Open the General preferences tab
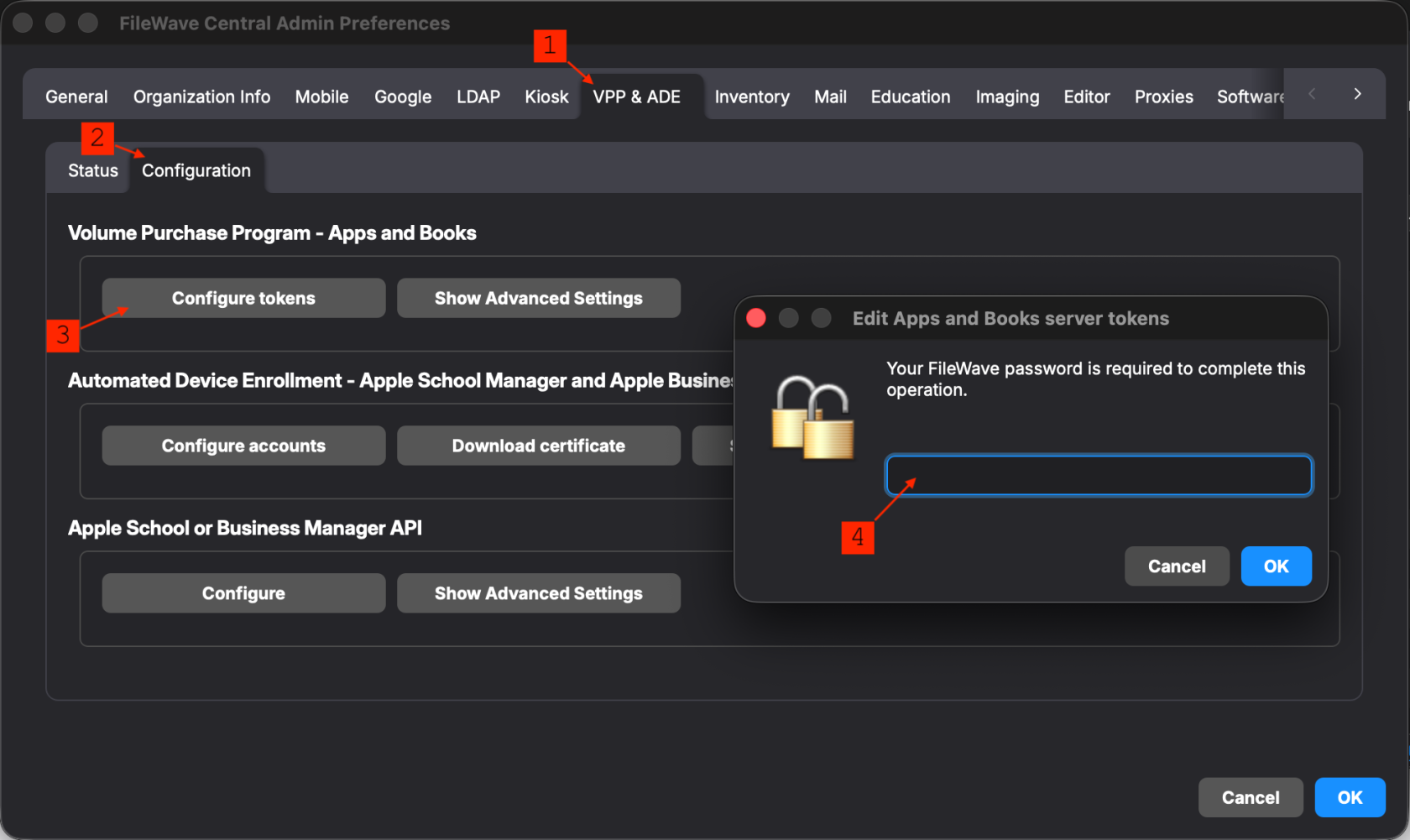The image size is (1410, 840). (76, 97)
